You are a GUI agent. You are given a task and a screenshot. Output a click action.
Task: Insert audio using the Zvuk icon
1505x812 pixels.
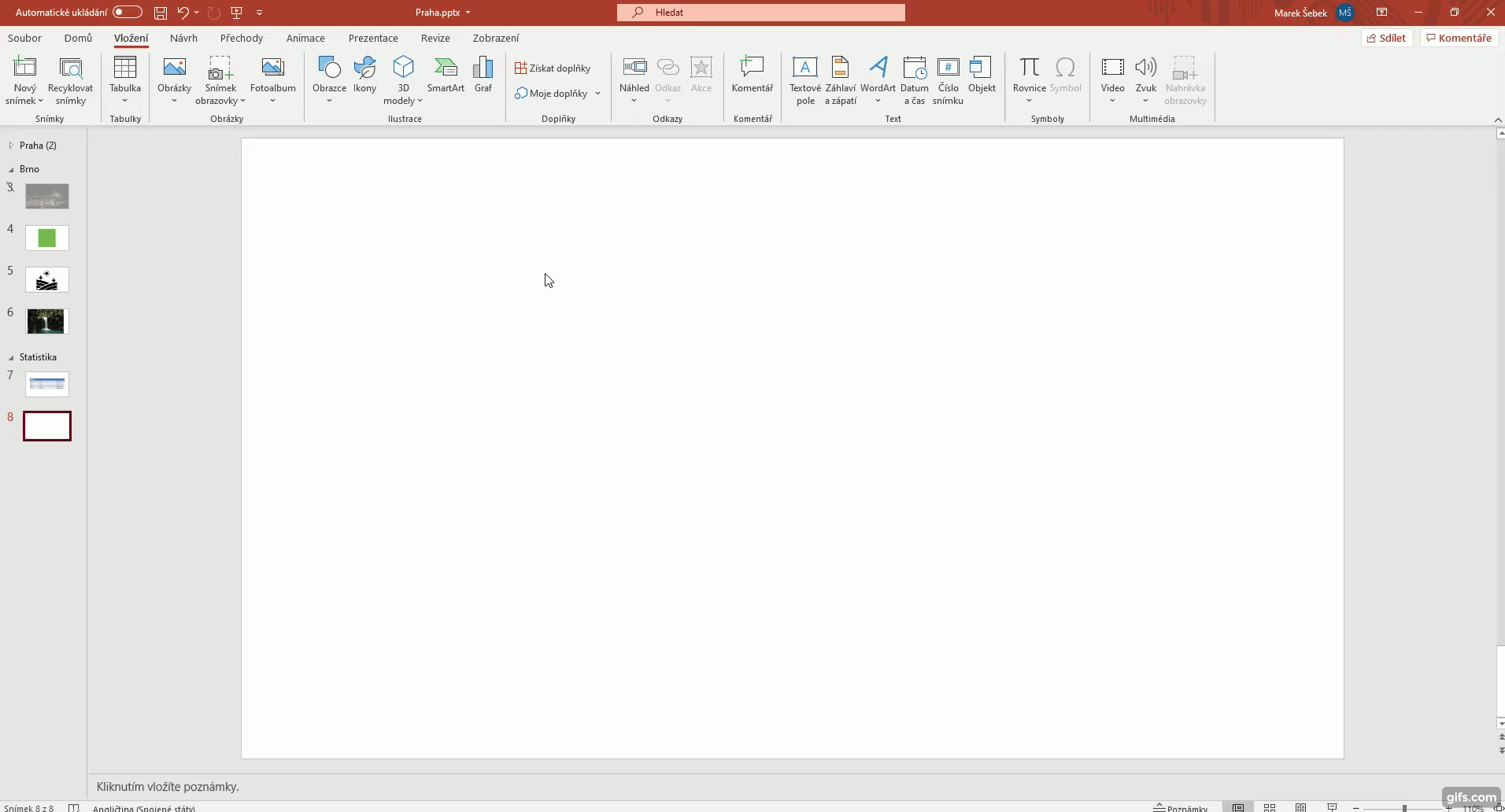pos(1146,79)
